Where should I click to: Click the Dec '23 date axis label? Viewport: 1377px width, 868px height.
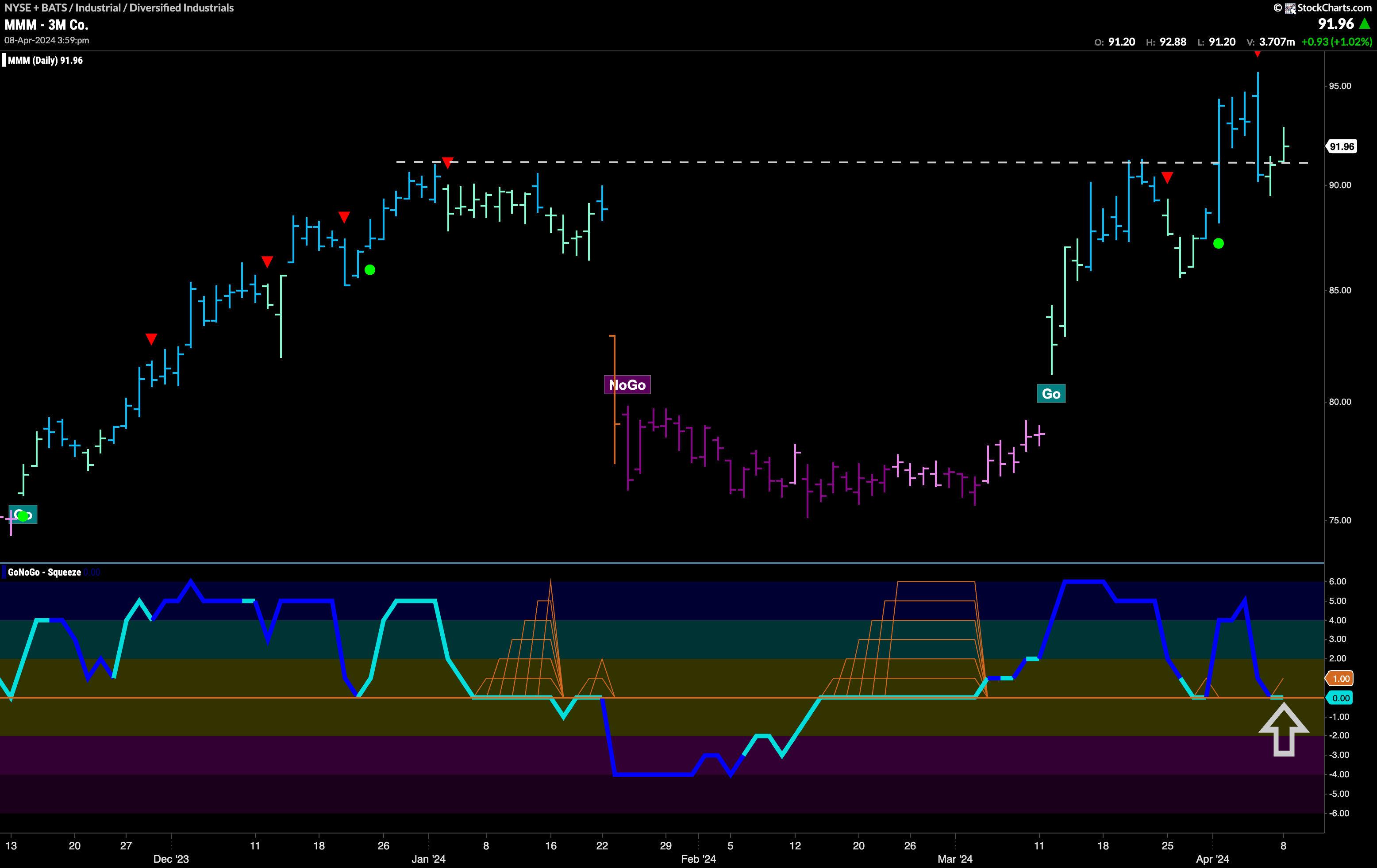pyautogui.click(x=171, y=859)
